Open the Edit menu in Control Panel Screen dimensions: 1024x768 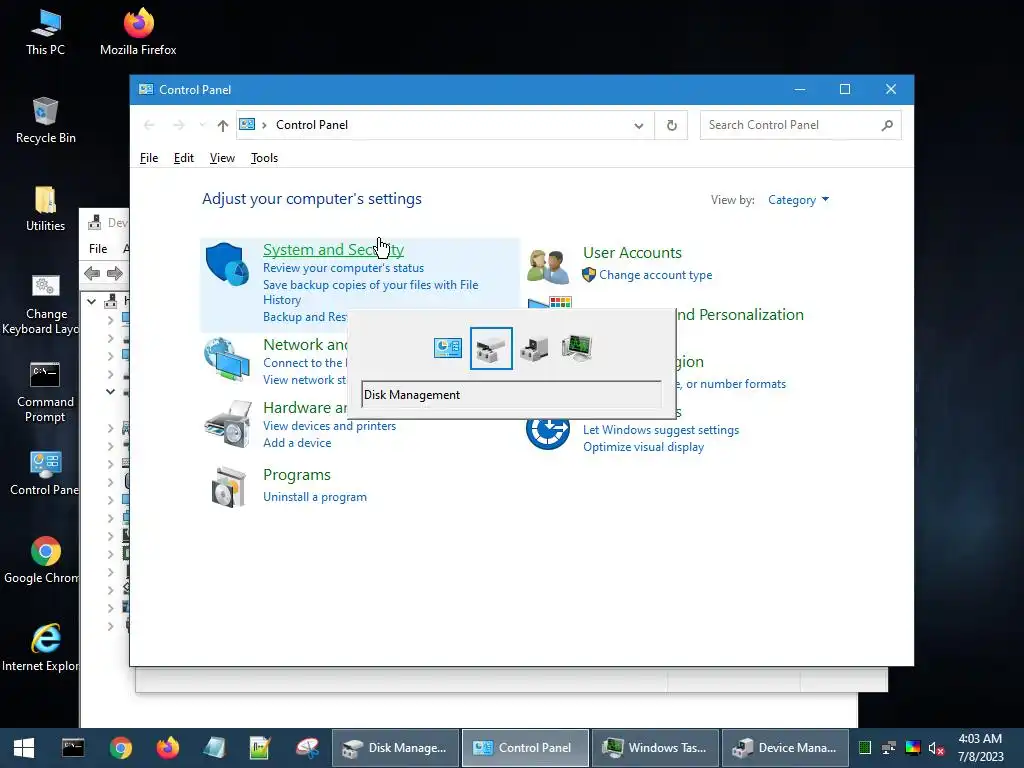(184, 158)
